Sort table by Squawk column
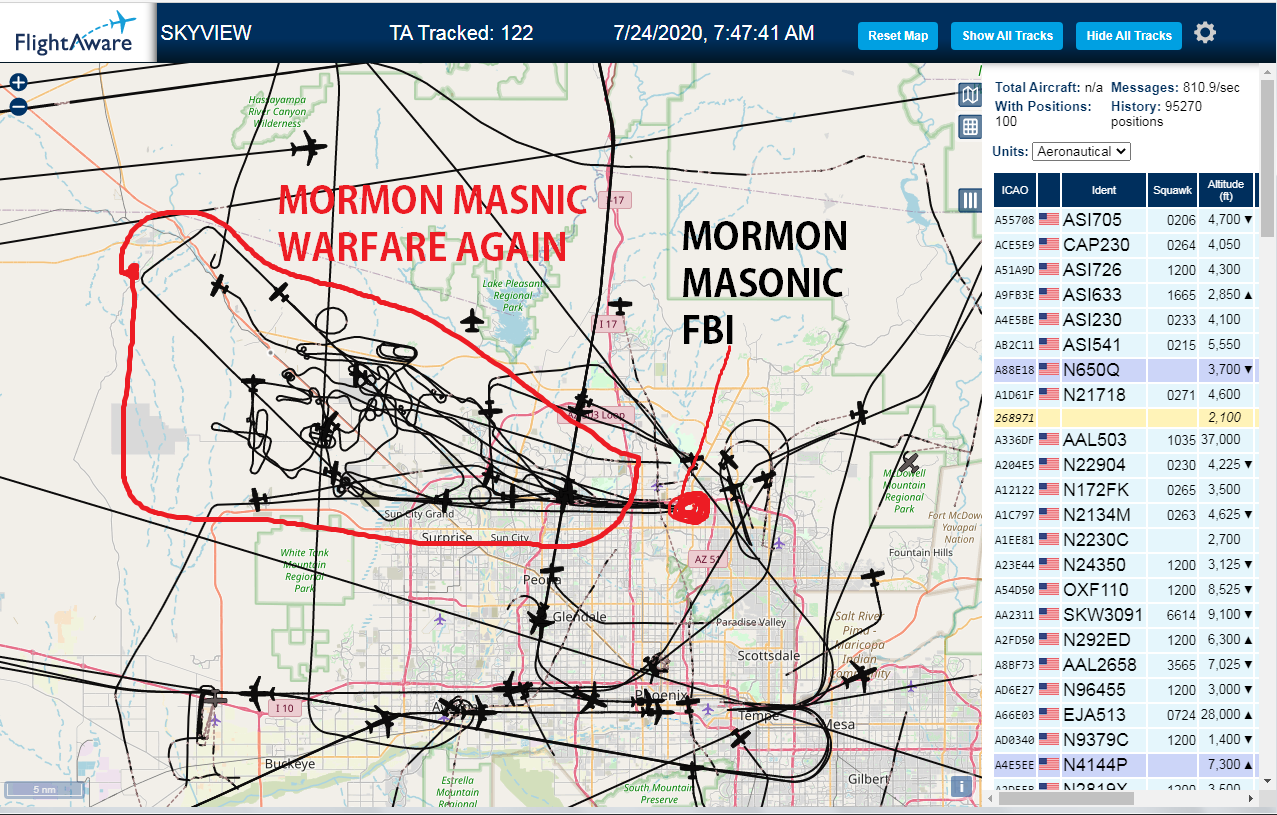Screen dimensions: 1277x815 pos(1172,189)
